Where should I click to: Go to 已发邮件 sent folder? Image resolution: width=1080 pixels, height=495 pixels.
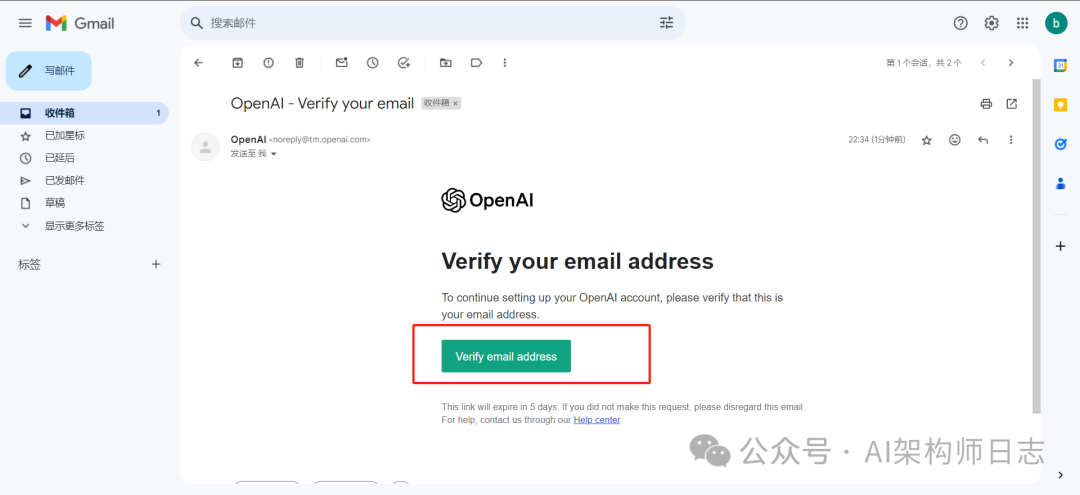(64, 181)
